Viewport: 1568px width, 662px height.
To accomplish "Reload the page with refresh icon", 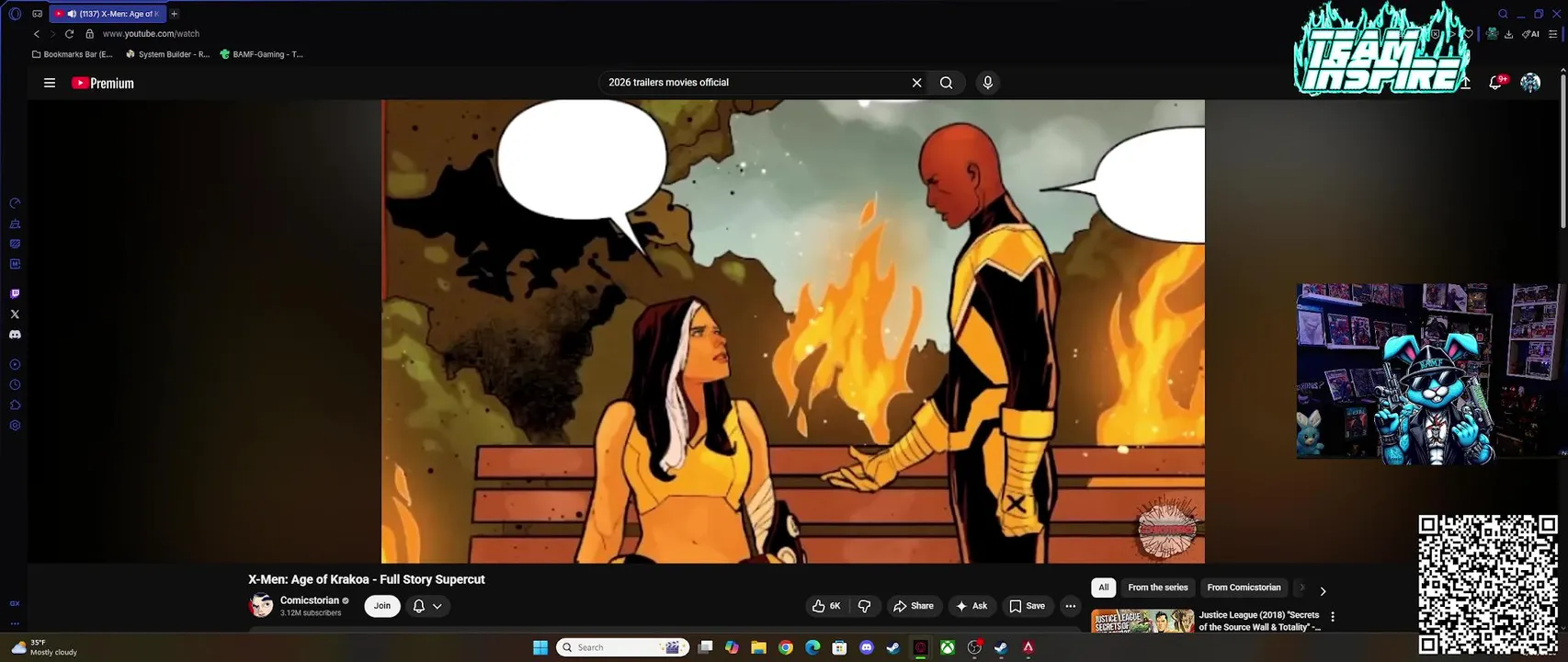I will pyautogui.click(x=69, y=34).
